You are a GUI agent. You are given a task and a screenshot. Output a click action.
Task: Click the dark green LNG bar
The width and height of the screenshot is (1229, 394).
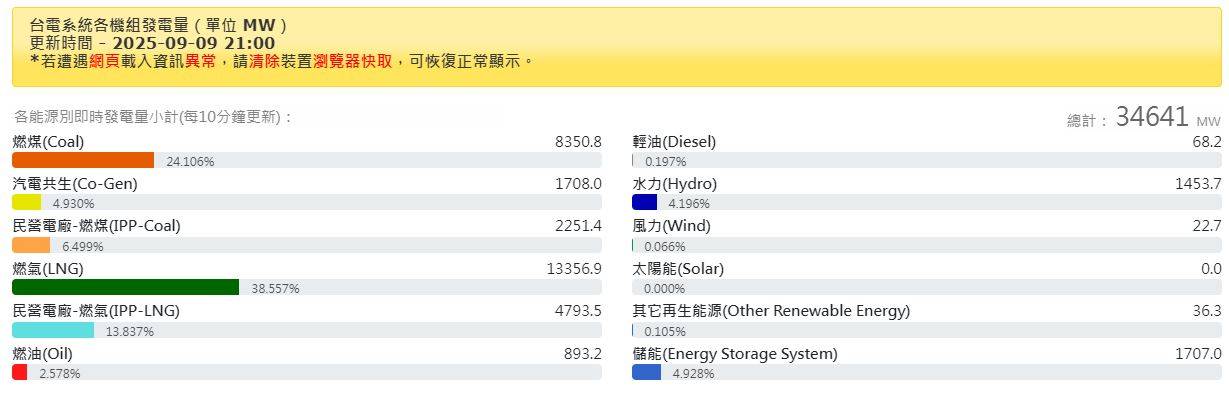tap(125, 287)
